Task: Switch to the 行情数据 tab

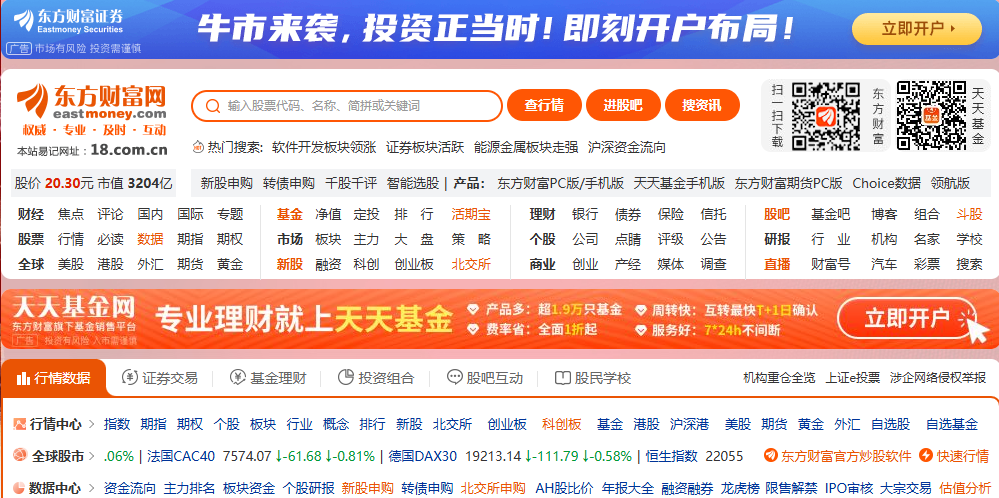Action: click(x=54, y=378)
